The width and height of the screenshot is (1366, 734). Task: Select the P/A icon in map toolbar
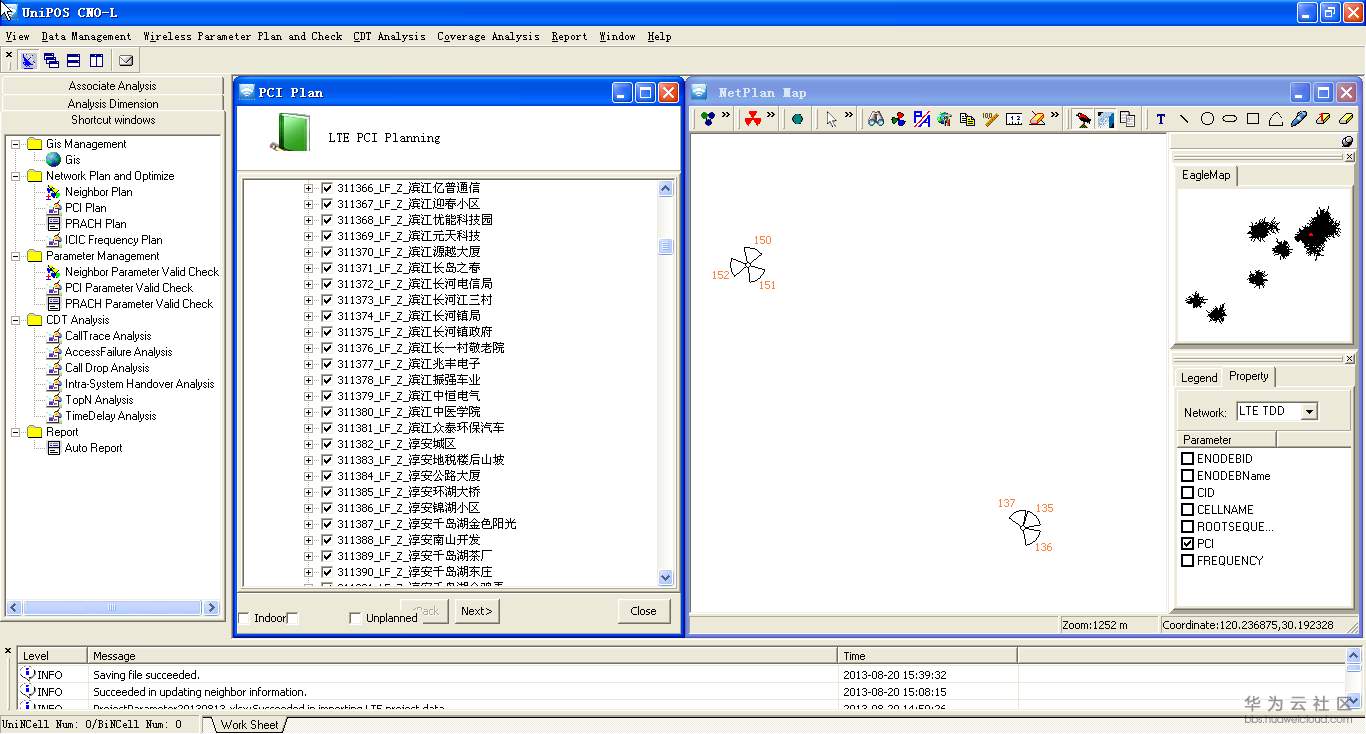coord(921,119)
